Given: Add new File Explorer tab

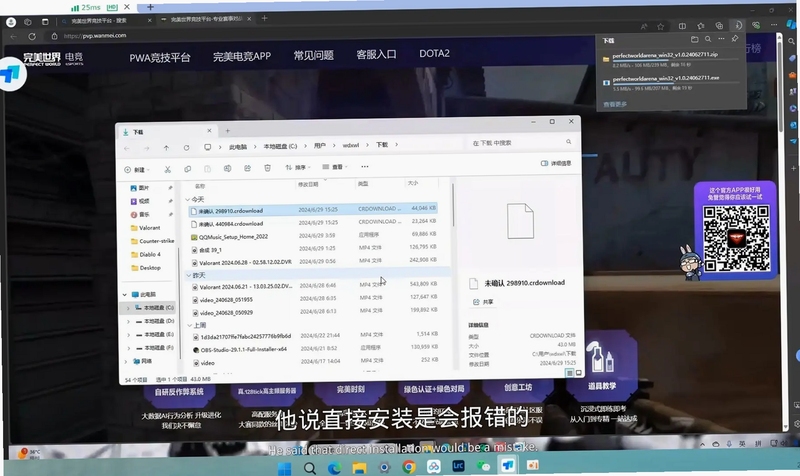Looking at the screenshot, I should [x=228, y=131].
